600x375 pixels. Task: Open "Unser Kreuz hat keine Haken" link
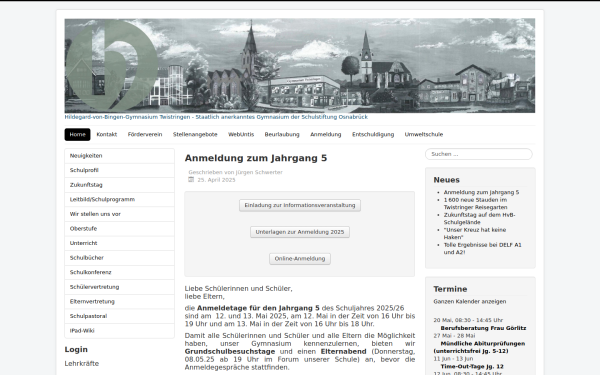pos(475,233)
